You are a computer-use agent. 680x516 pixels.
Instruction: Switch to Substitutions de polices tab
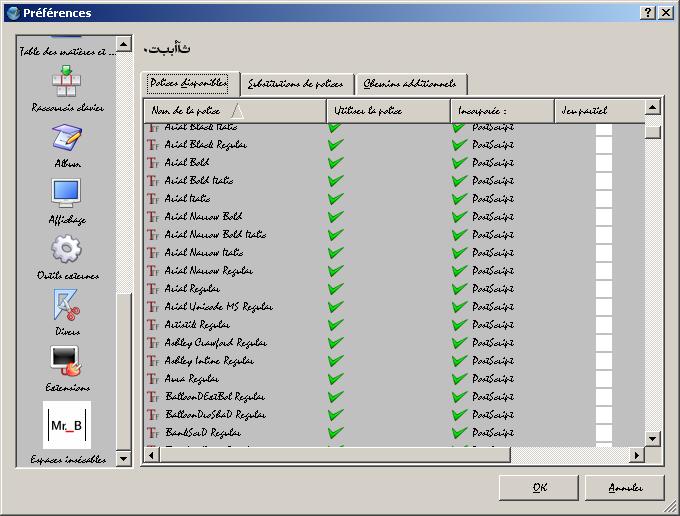point(295,84)
